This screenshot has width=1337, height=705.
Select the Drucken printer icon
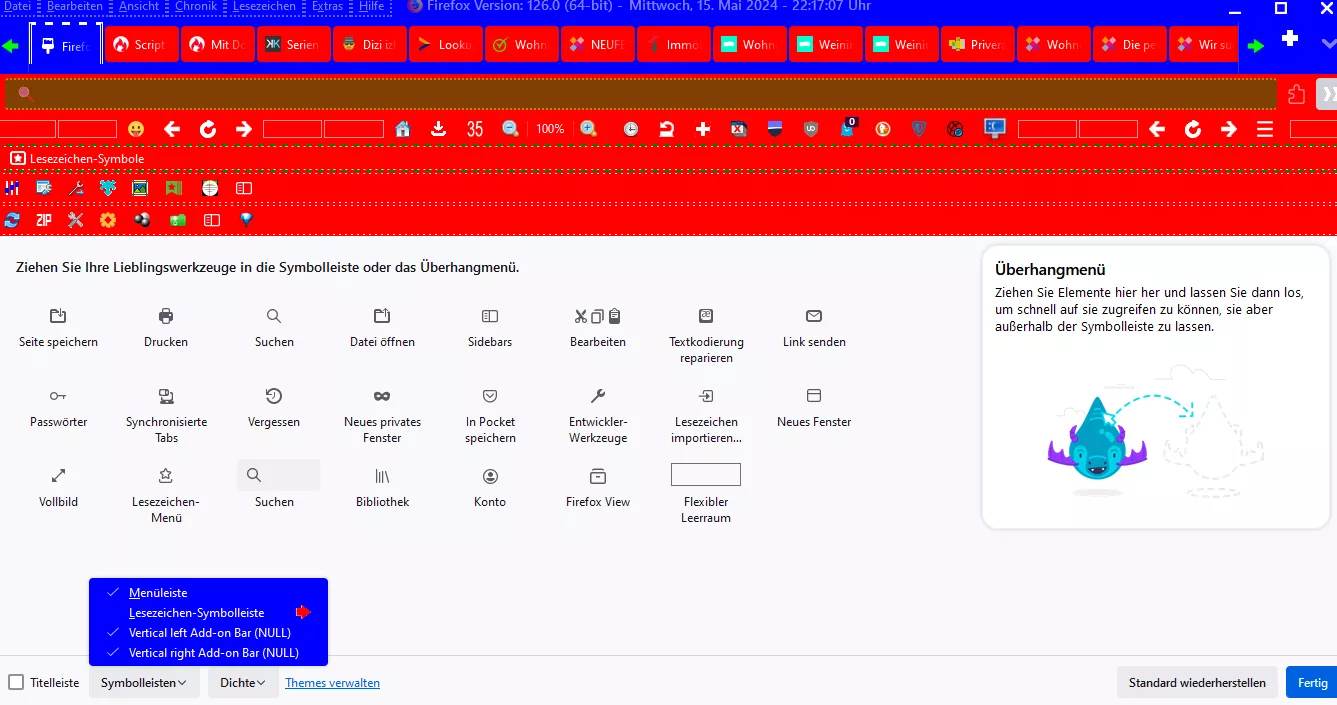(166, 317)
